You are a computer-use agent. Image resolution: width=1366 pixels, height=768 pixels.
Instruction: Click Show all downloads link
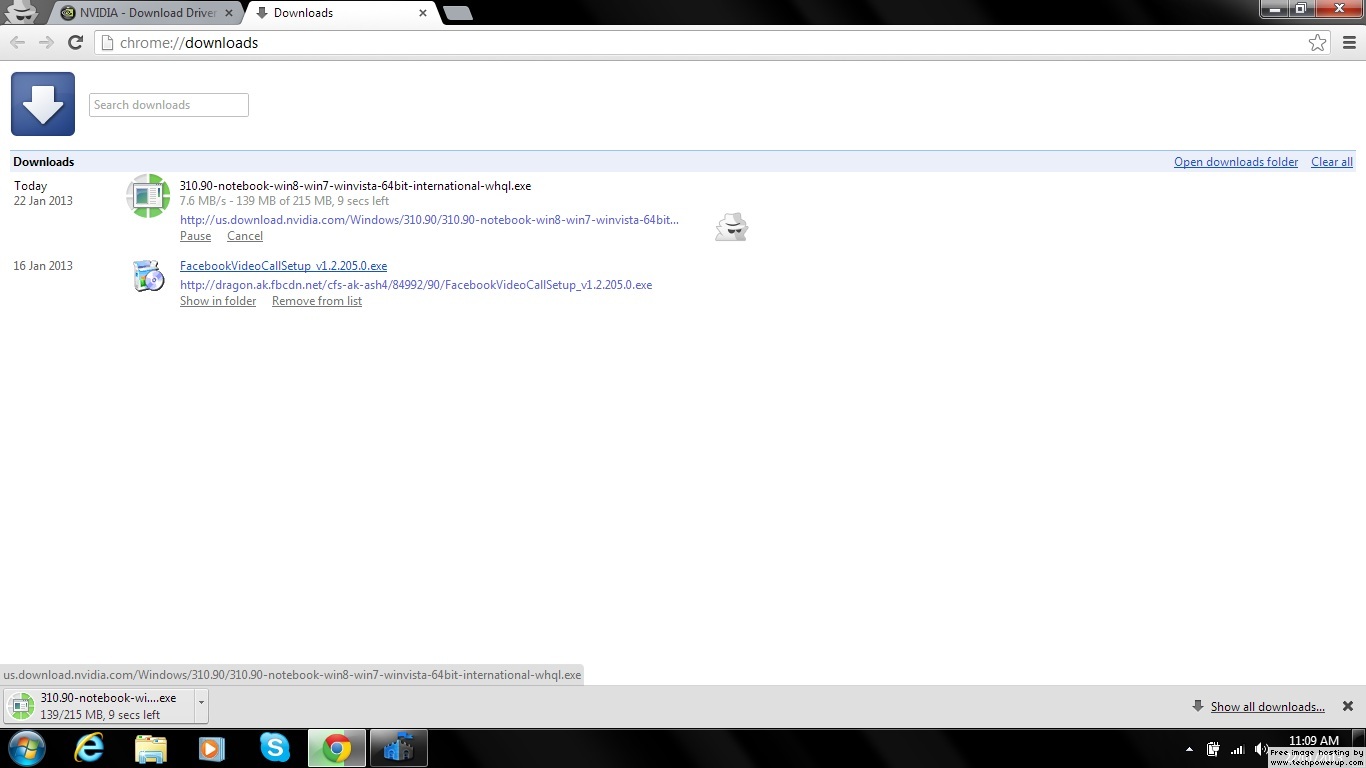1267,707
